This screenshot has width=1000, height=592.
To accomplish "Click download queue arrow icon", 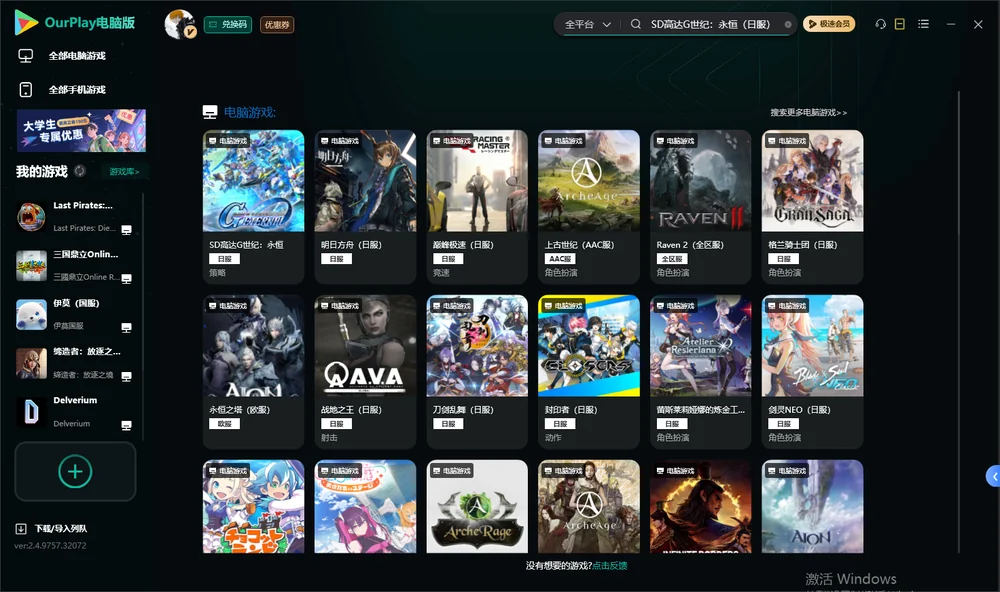I will [21, 529].
